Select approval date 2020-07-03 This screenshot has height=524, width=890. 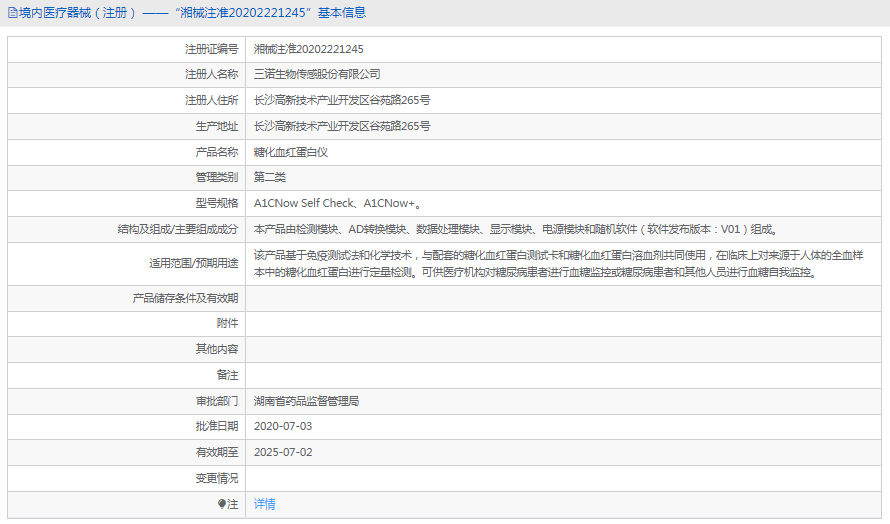[283, 426]
